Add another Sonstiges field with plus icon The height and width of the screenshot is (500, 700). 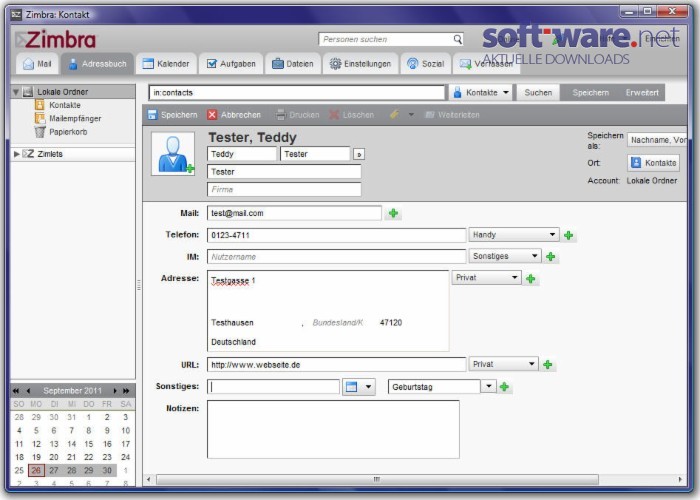[x=504, y=387]
